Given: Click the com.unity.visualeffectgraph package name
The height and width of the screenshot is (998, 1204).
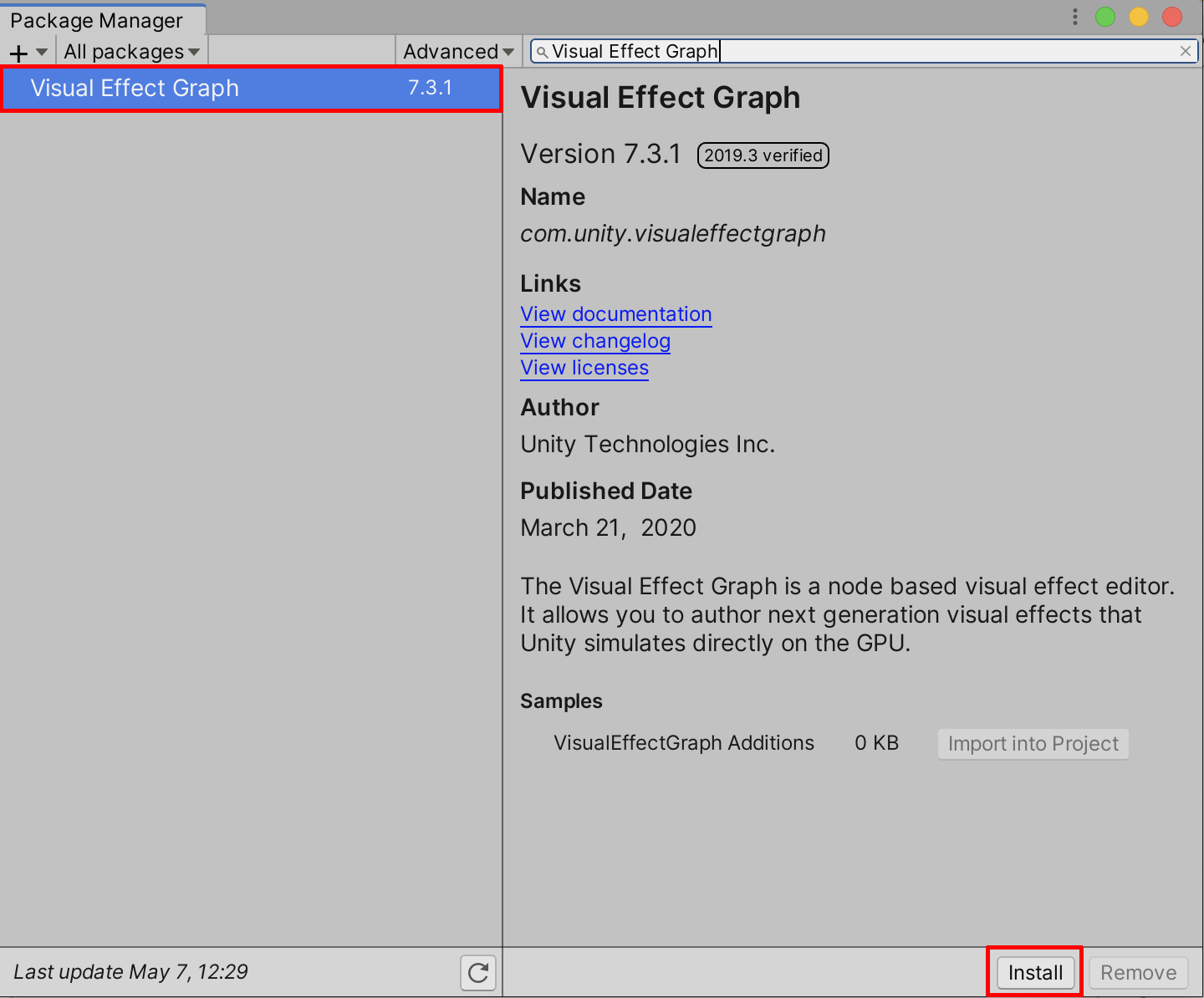Looking at the screenshot, I should click(673, 234).
